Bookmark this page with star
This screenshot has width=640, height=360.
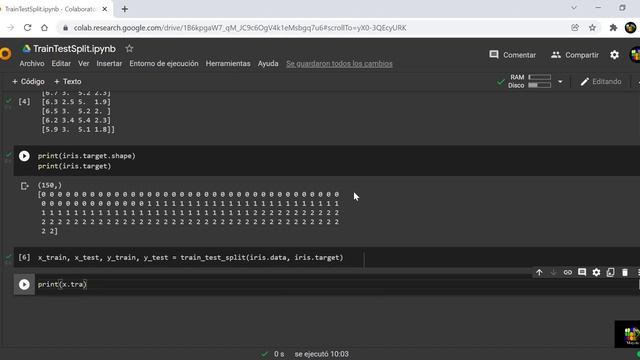pyautogui.click(x=592, y=28)
